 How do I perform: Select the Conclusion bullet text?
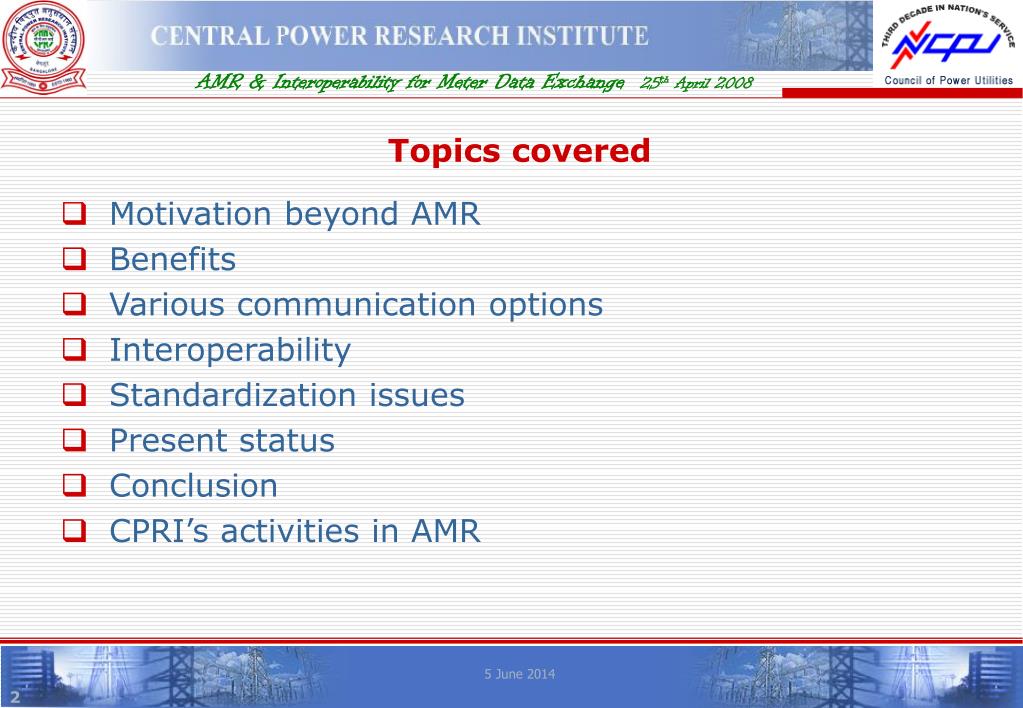(x=194, y=486)
